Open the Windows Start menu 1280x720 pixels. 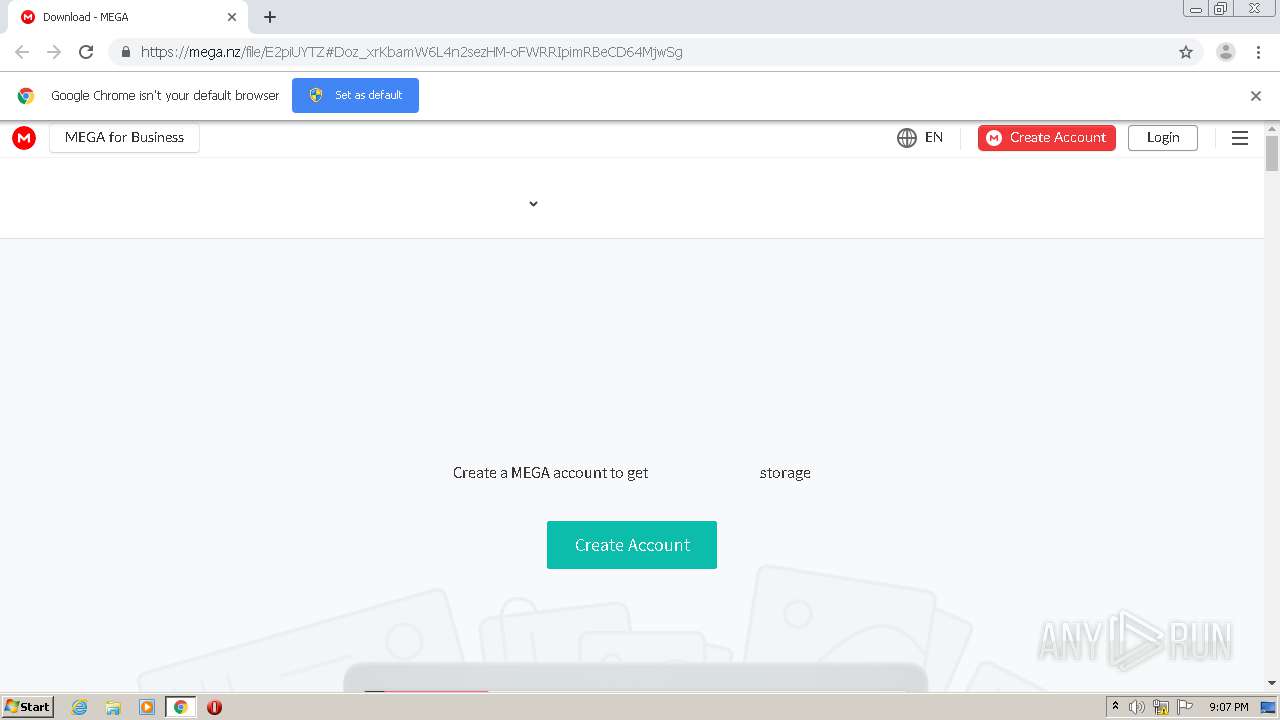pos(28,707)
